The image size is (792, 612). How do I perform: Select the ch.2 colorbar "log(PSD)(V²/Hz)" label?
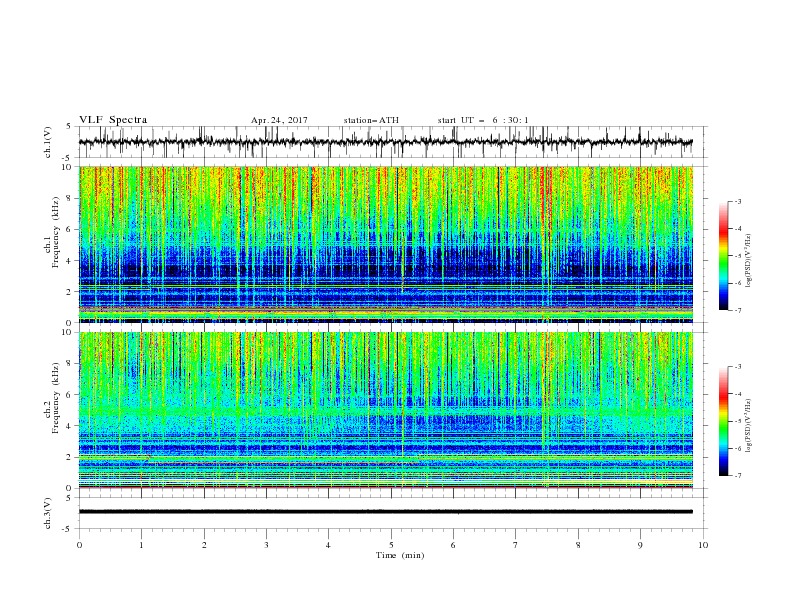[x=748, y=425]
